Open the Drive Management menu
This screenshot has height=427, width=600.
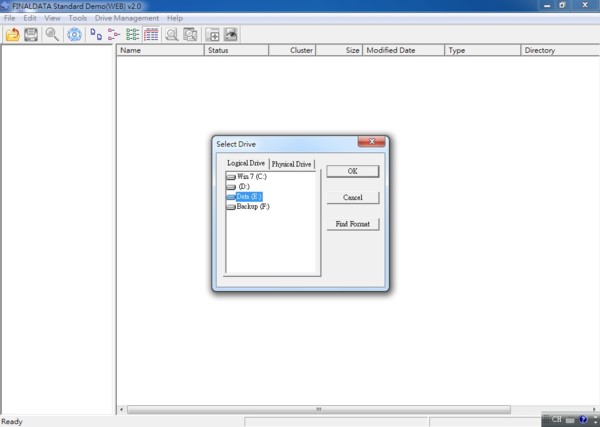click(127, 19)
